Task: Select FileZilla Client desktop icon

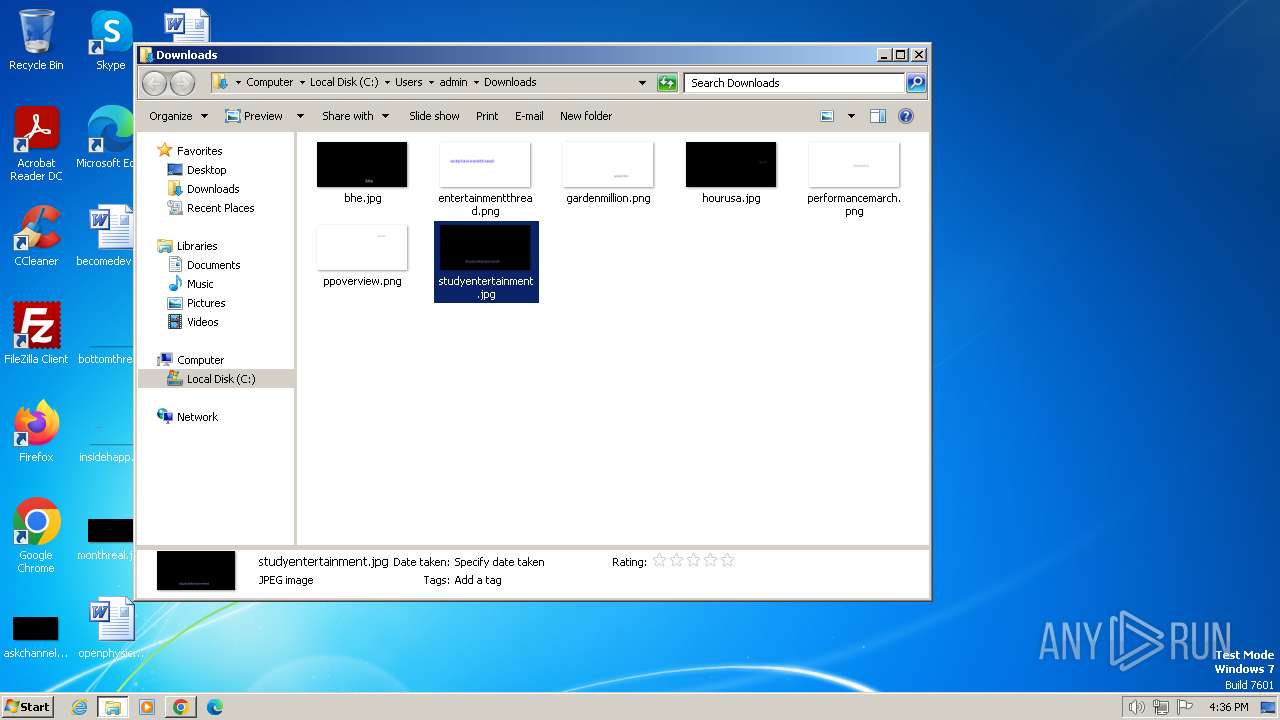Action: (x=36, y=333)
